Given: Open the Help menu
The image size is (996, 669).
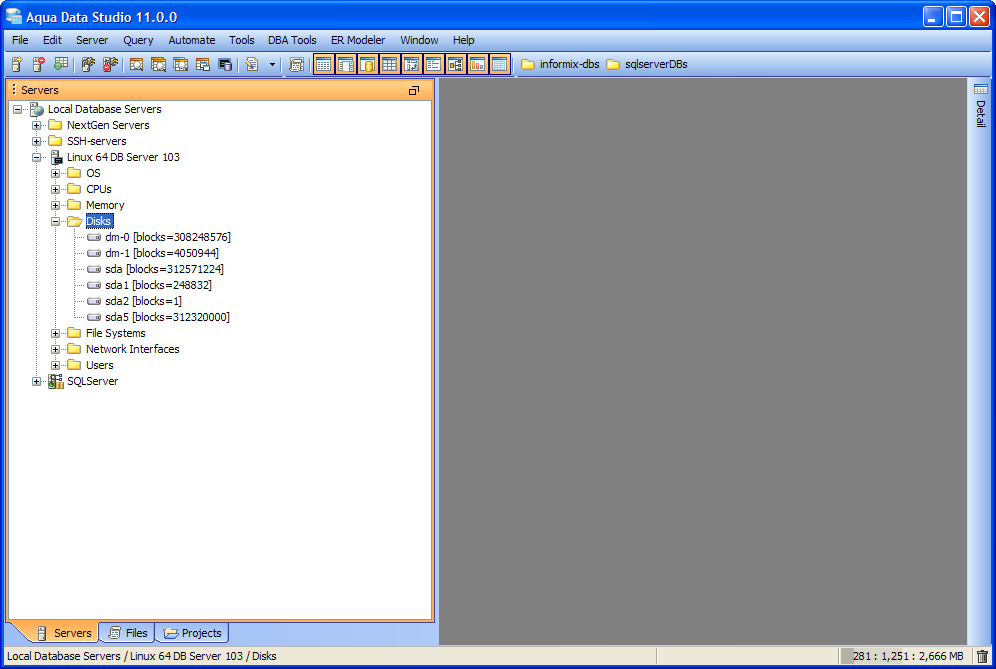Looking at the screenshot, I should [x=464, y=40].
